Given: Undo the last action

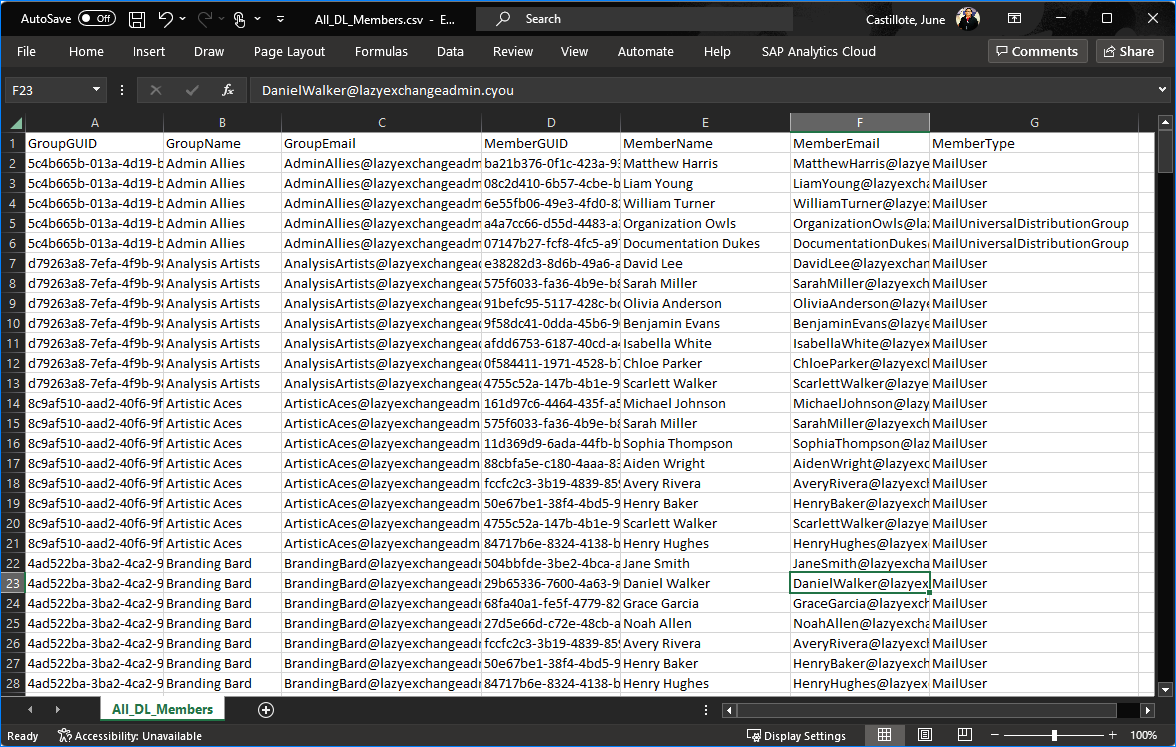Looking at the screenshot, I should pos(166,20).
